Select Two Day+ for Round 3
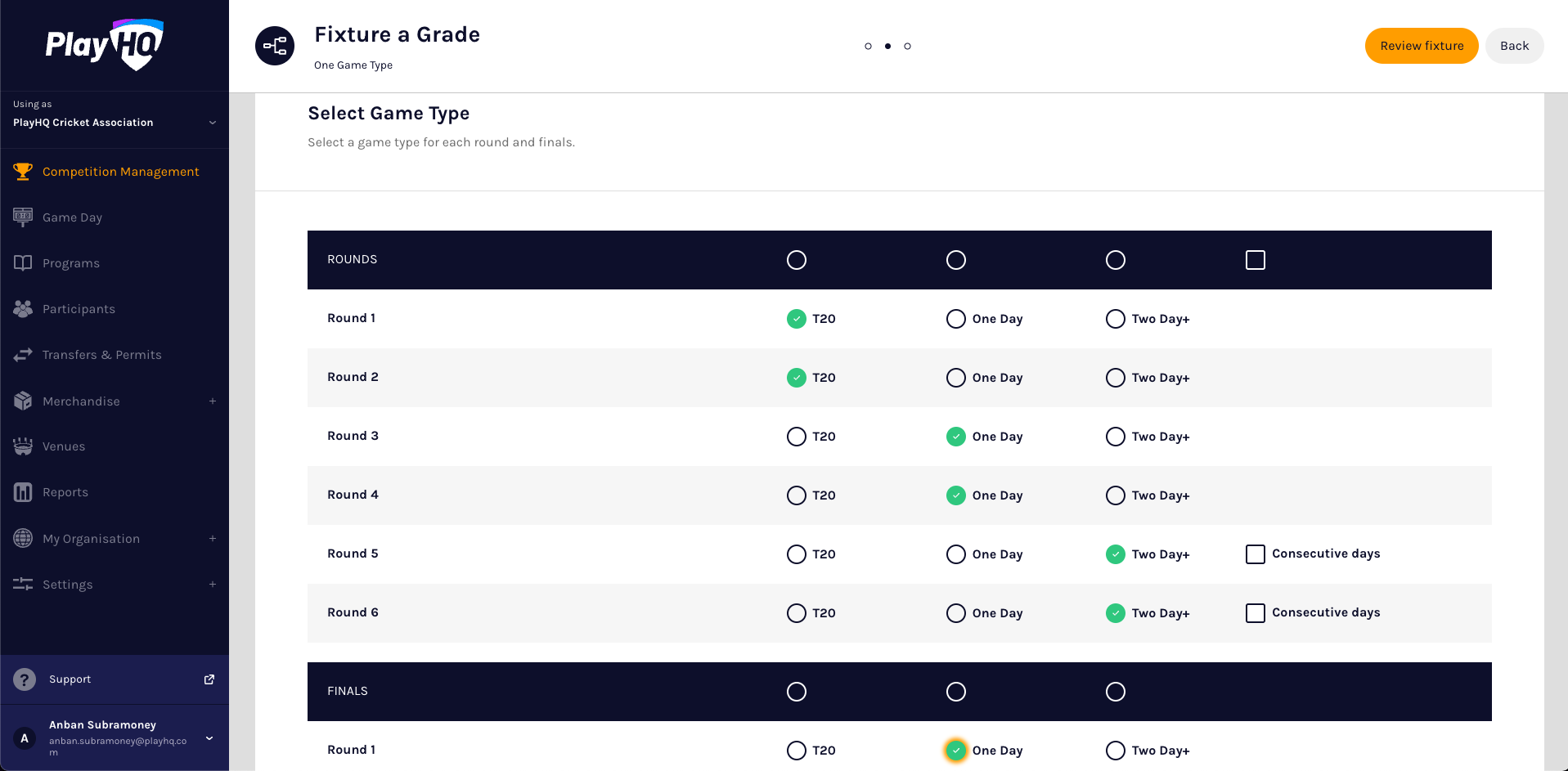The width and height of the screenshot is (1568, 771). pos(1115,437)
